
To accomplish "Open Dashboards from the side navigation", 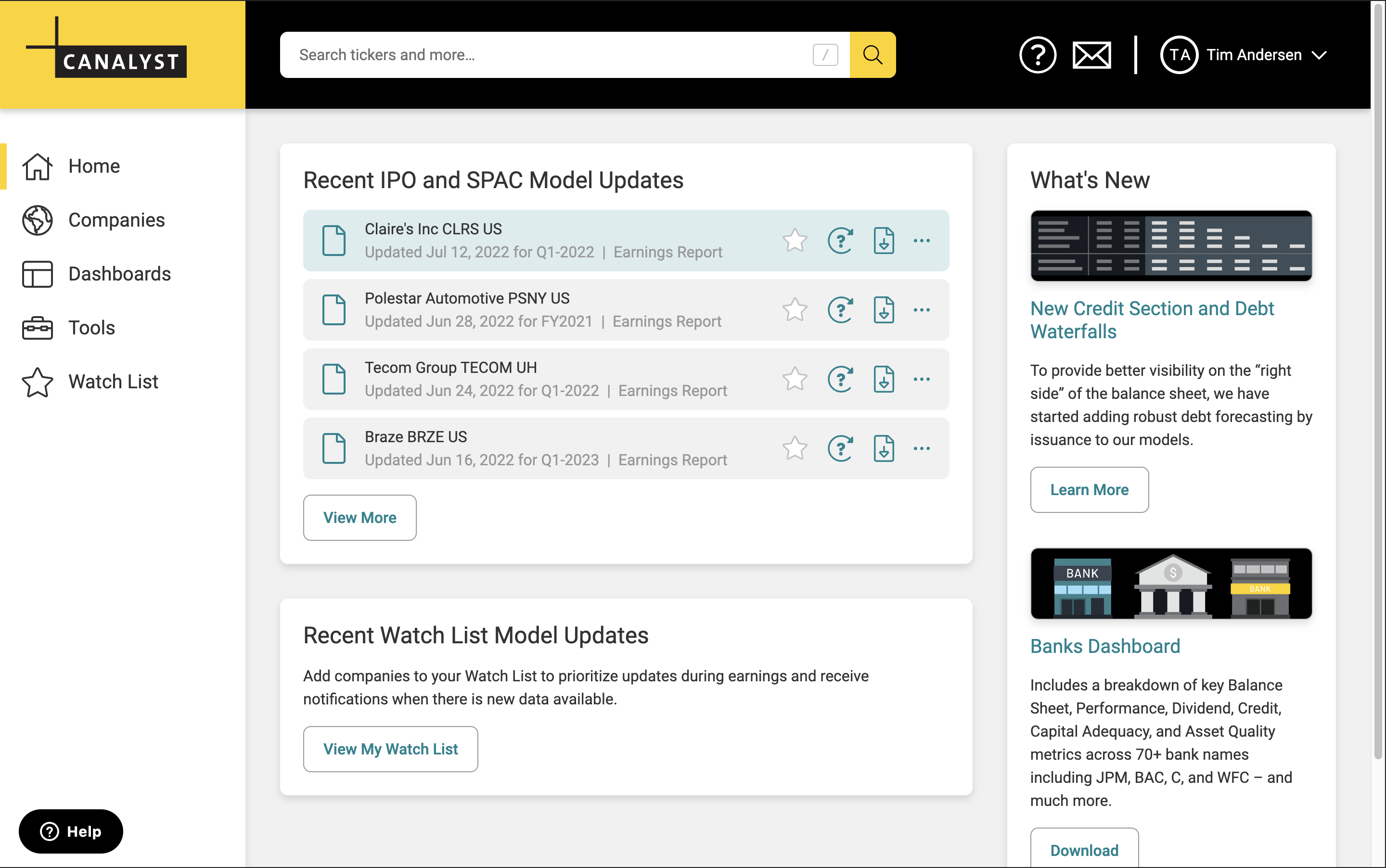I will pyautogui.click(x=119, y=274).
